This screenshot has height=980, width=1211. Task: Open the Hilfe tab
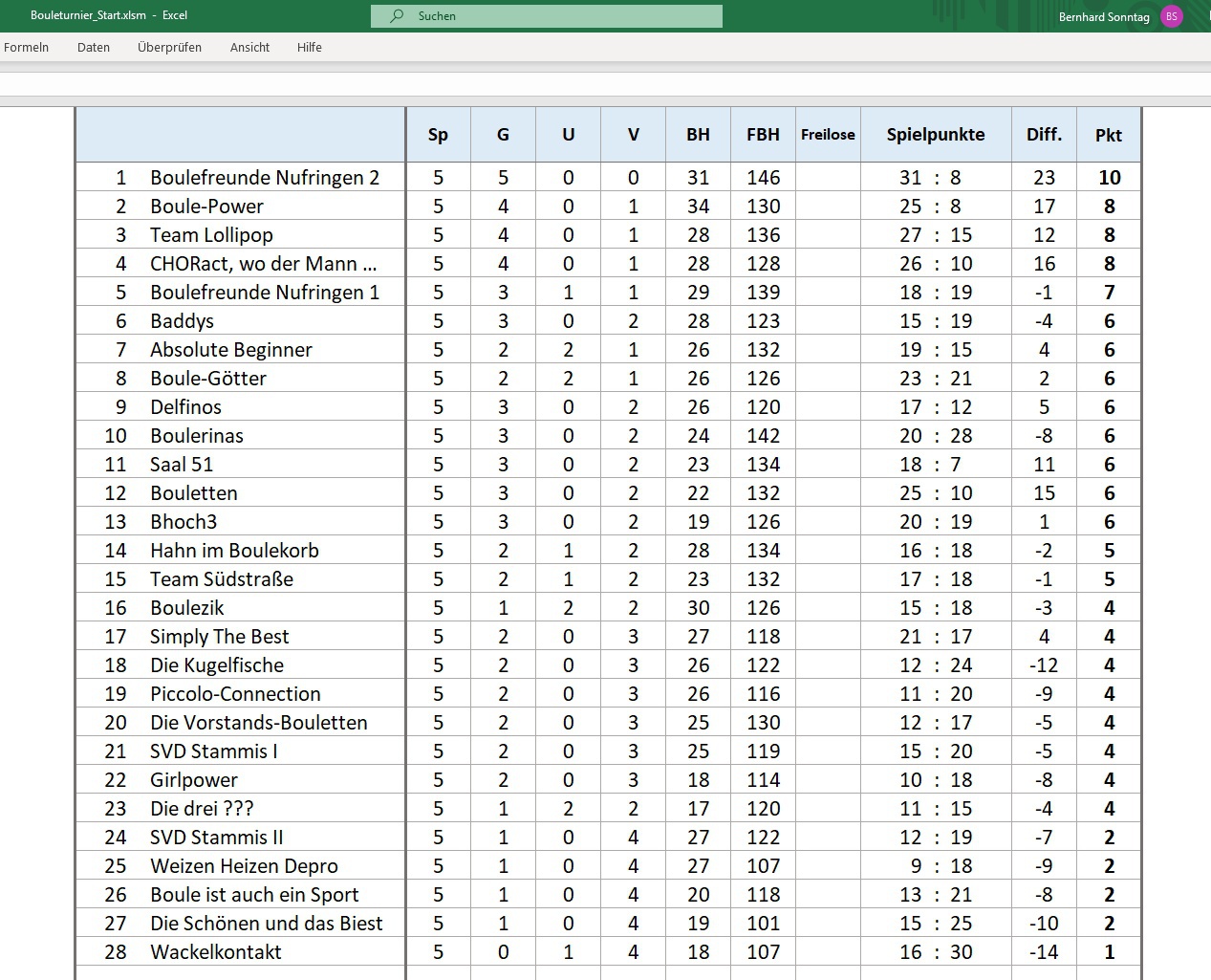point(309,47)
